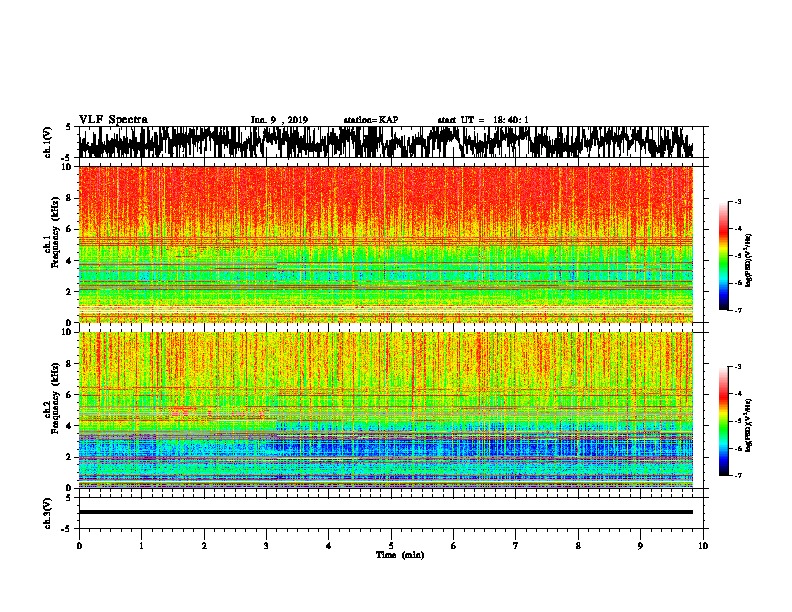The height and width of the screenshot is (612, 792).
Task: Click the "Time (min)" axis label
Action: (x=400, y=555)
